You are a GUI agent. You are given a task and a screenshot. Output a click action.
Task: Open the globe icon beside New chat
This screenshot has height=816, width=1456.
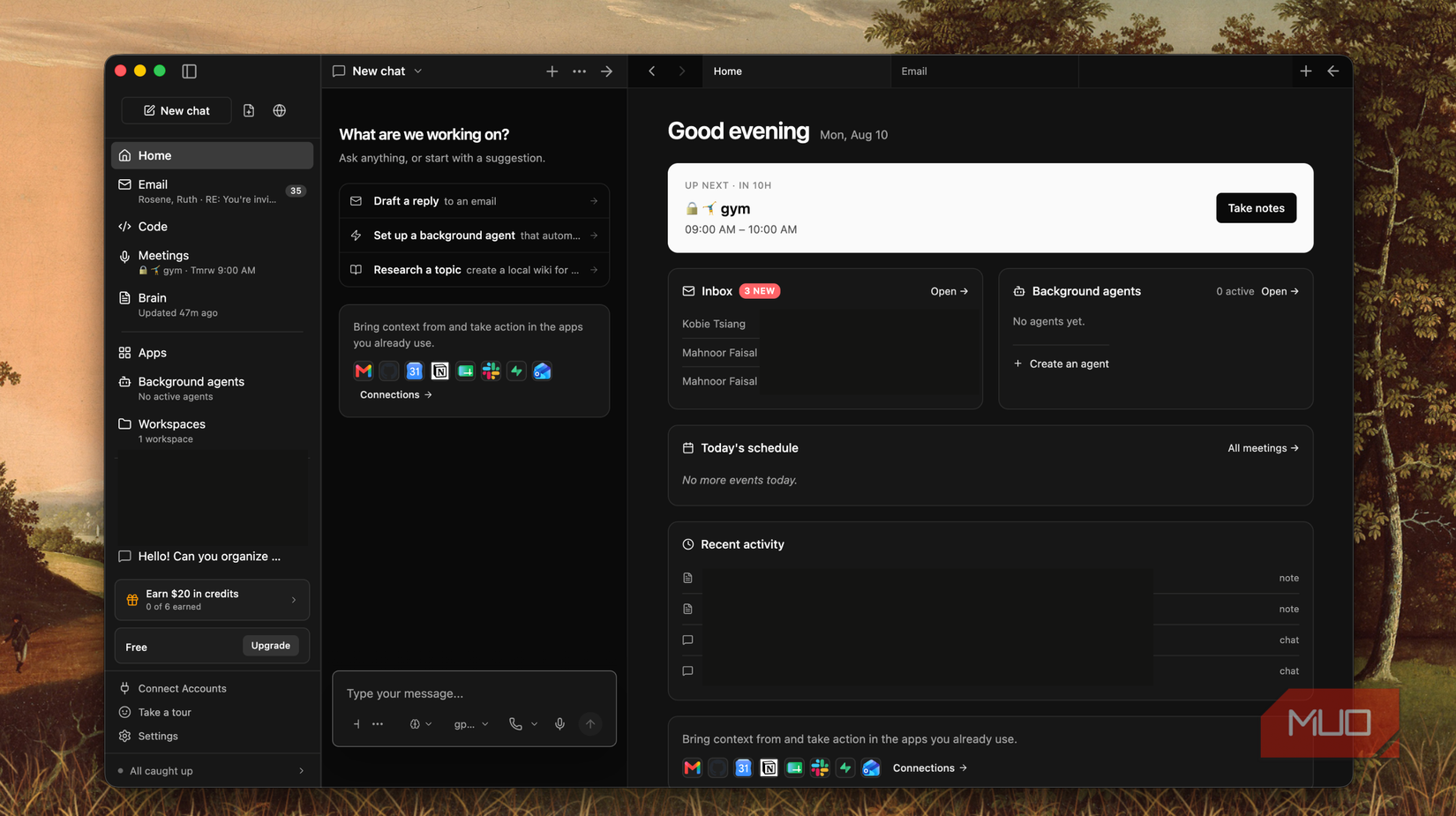(279, 110)
